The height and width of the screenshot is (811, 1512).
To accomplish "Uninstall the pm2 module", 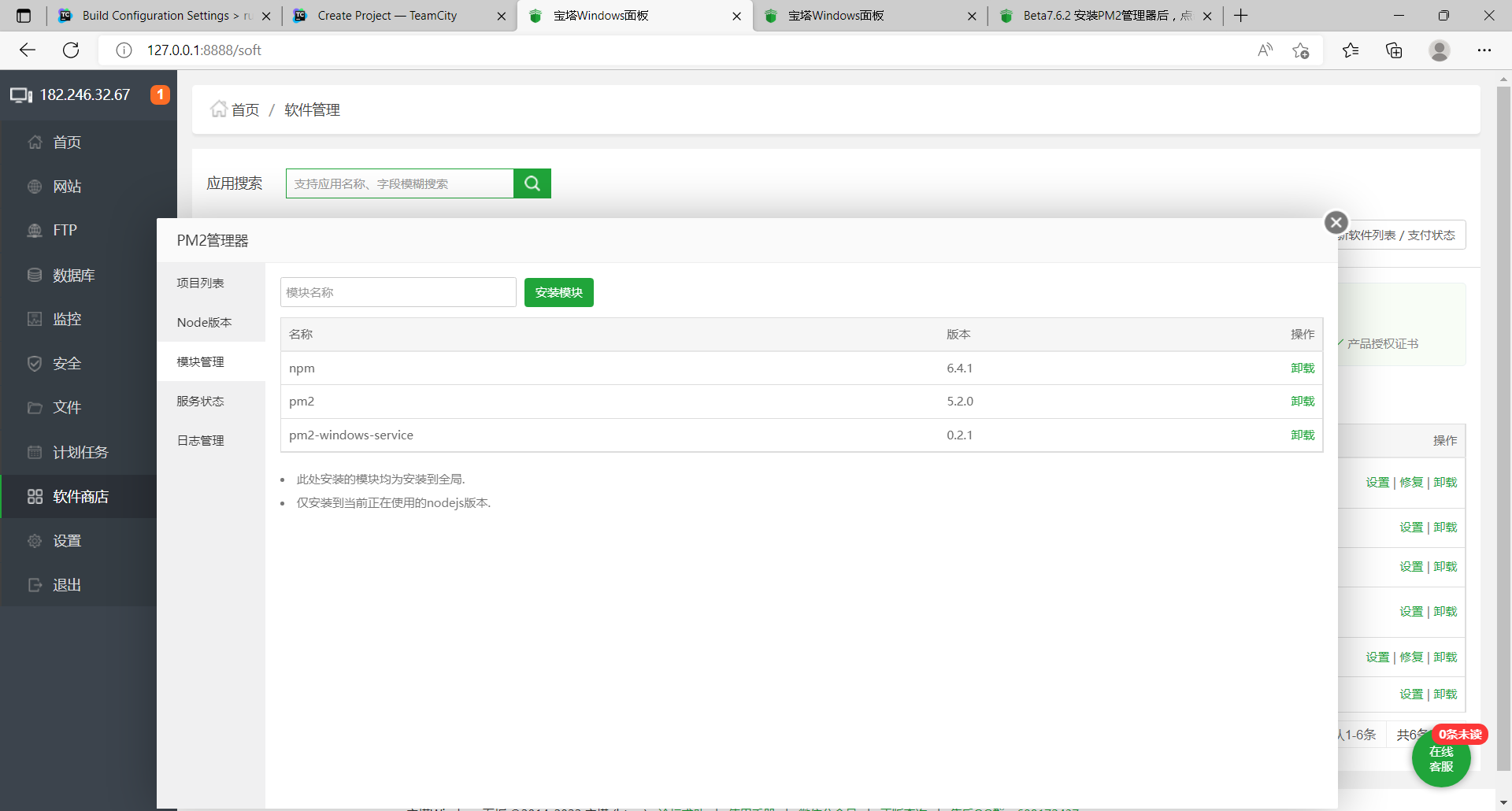I will [x=1303, y=401].
